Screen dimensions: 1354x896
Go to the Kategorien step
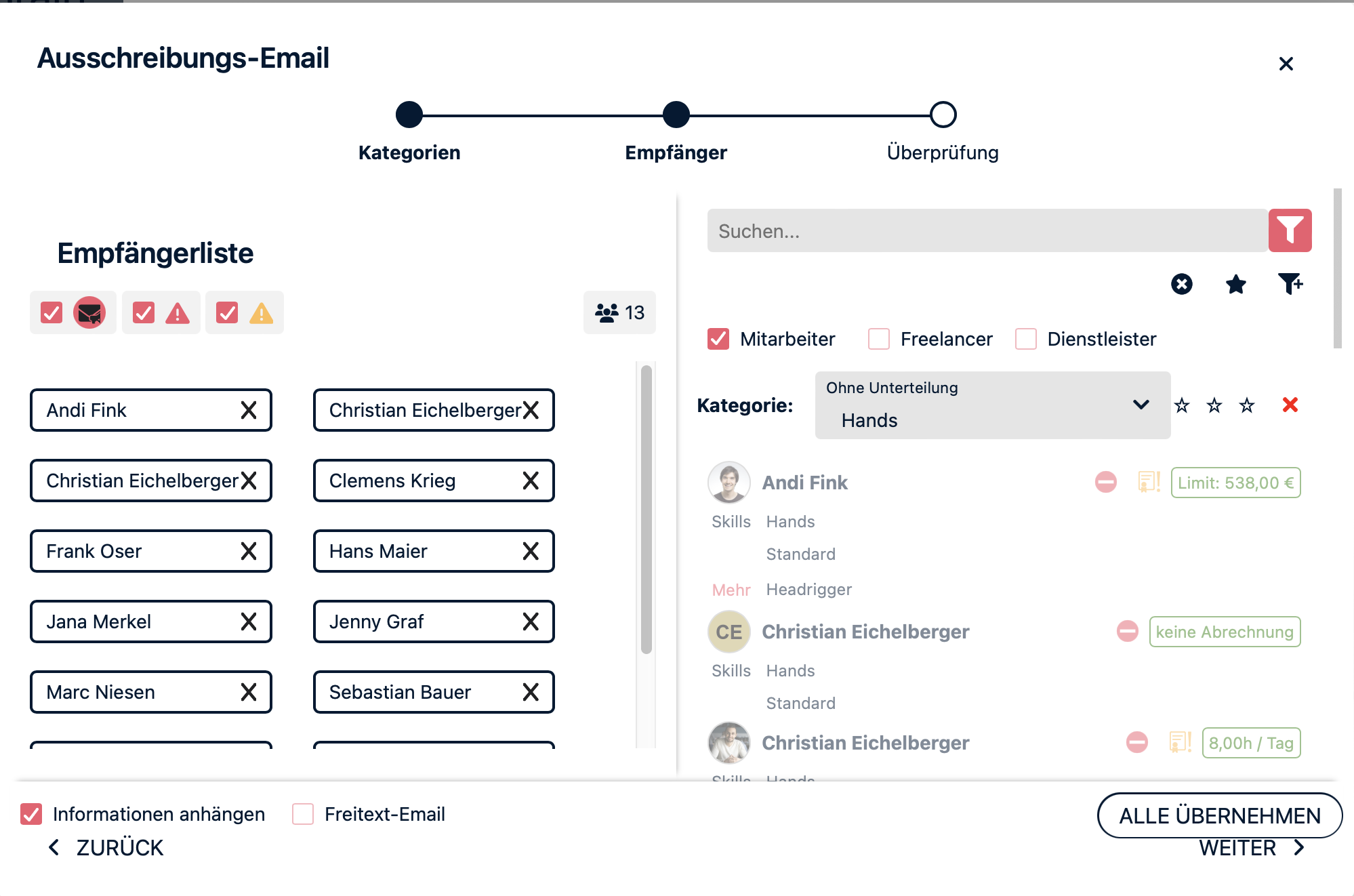pos(409,115)
